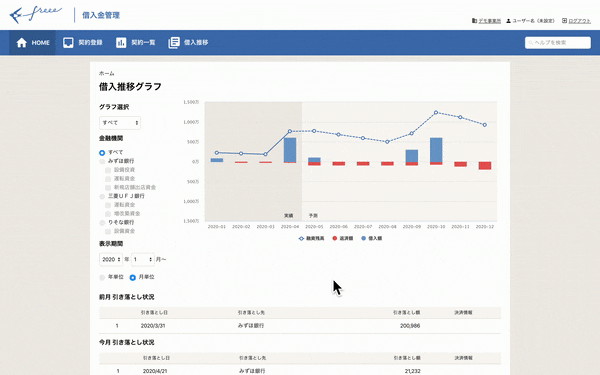Image resolution: width=600 pixels, height=375 pixels.
Task: Open the 2020 year dropdown
Action: click(x=111, y=259)
